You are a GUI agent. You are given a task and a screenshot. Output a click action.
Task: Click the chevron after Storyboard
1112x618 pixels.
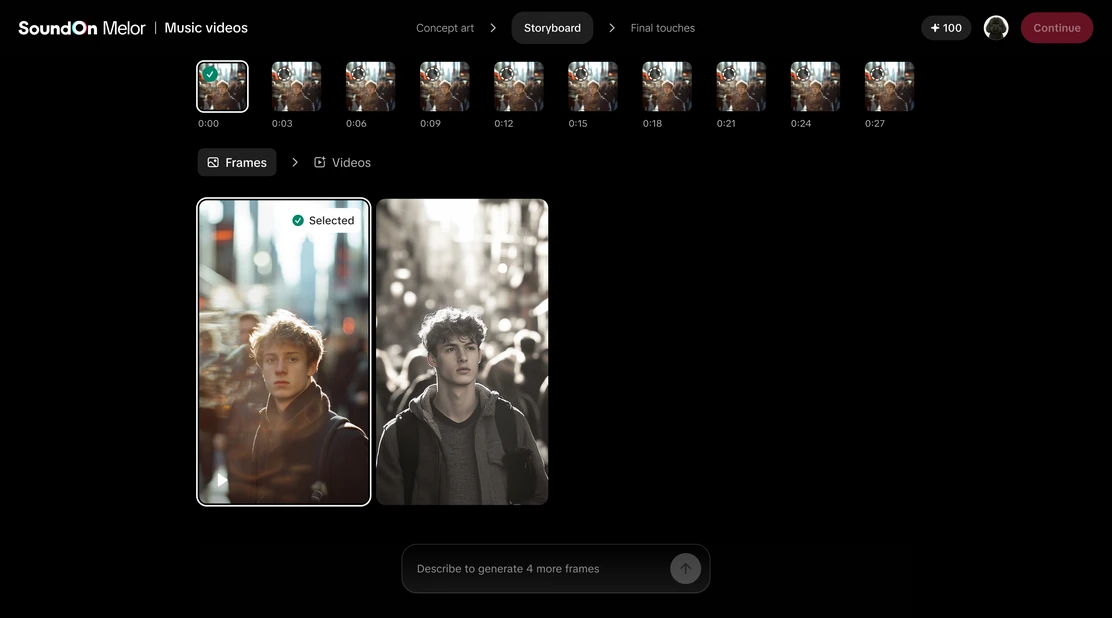(611, 28)
